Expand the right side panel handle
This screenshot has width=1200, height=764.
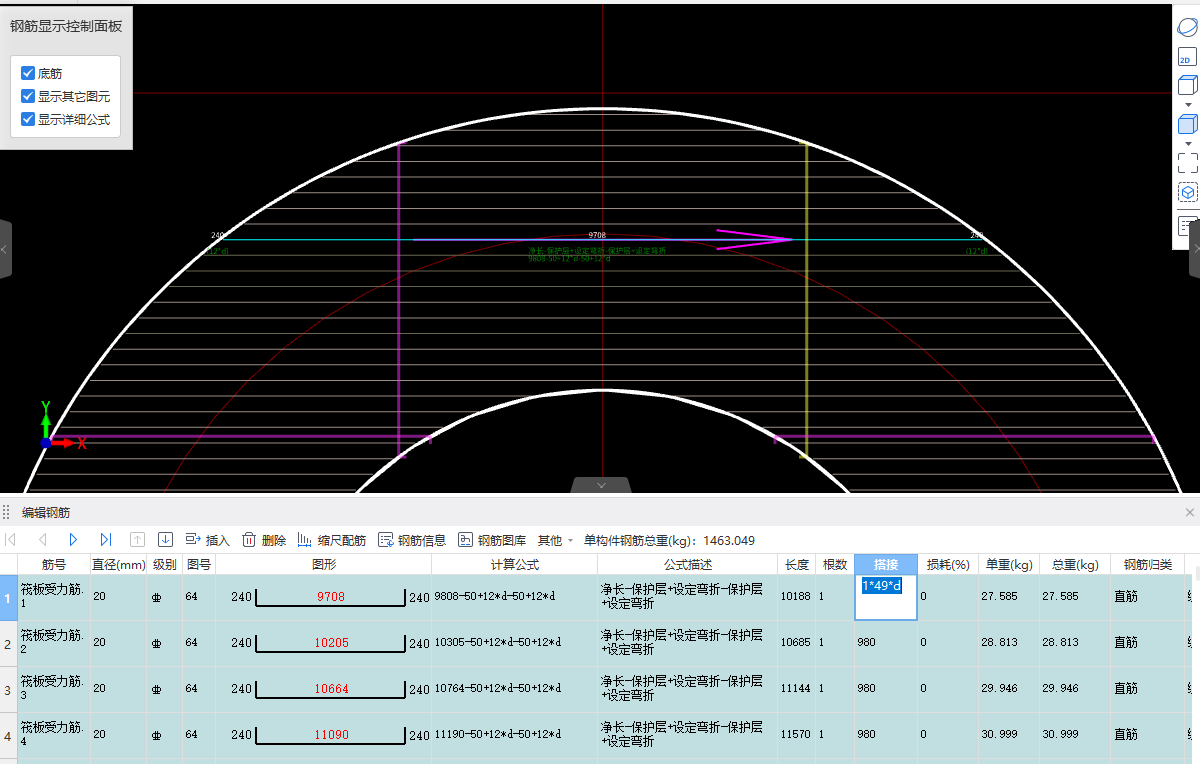tap(1194, 249)
